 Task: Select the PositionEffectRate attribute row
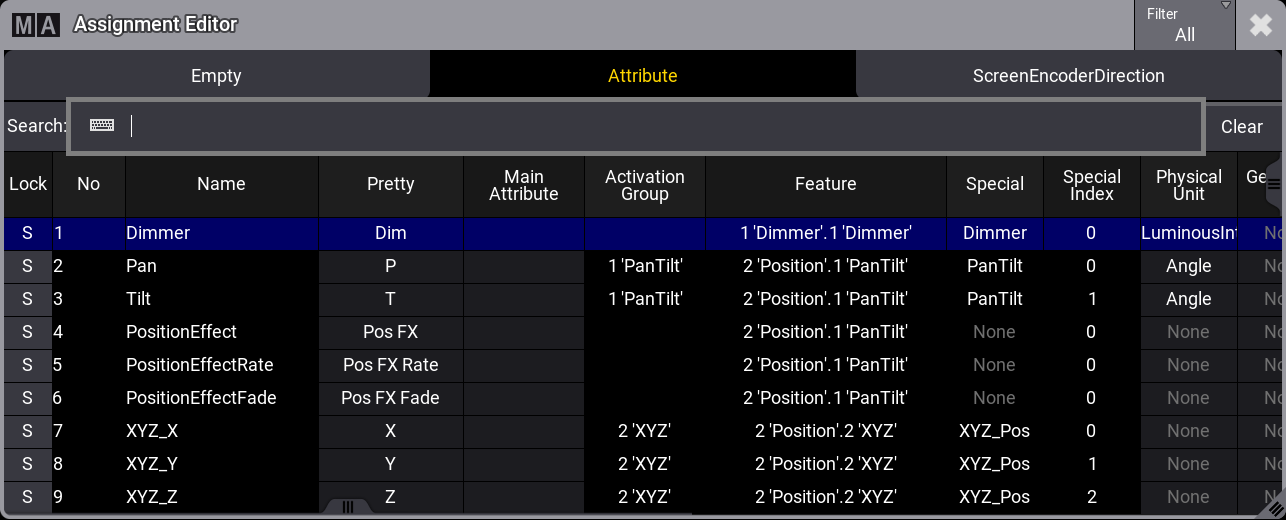pyautogui.click(x=200, y=365)
